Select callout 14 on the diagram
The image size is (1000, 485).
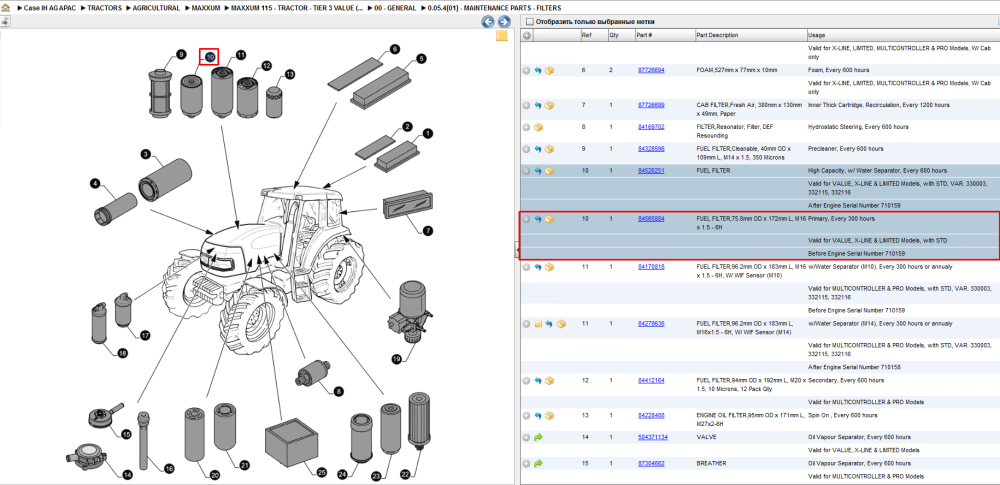[x=128, y=474]
